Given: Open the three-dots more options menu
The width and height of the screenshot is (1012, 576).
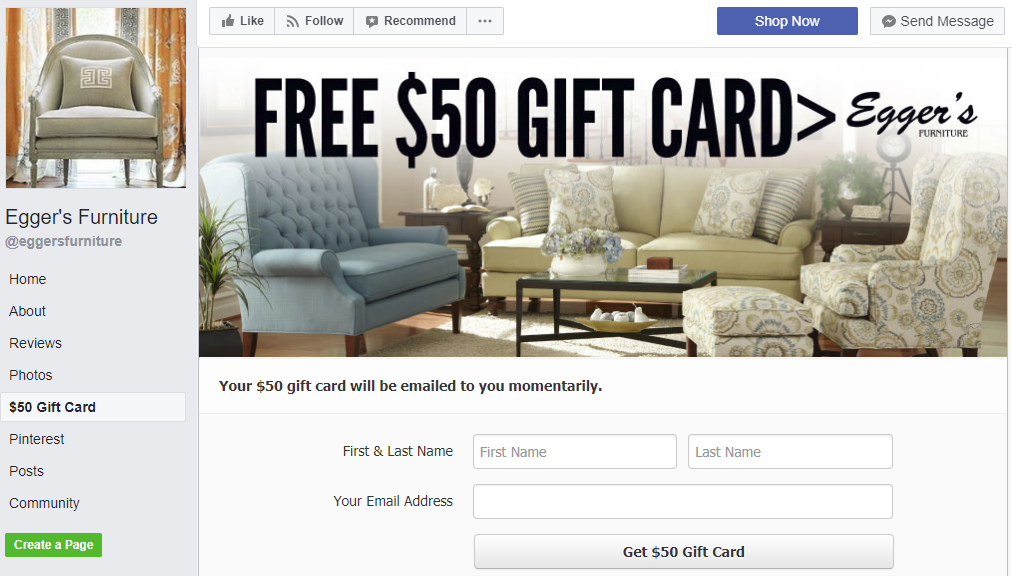Looking at the screenshot, I should [485, 21].
